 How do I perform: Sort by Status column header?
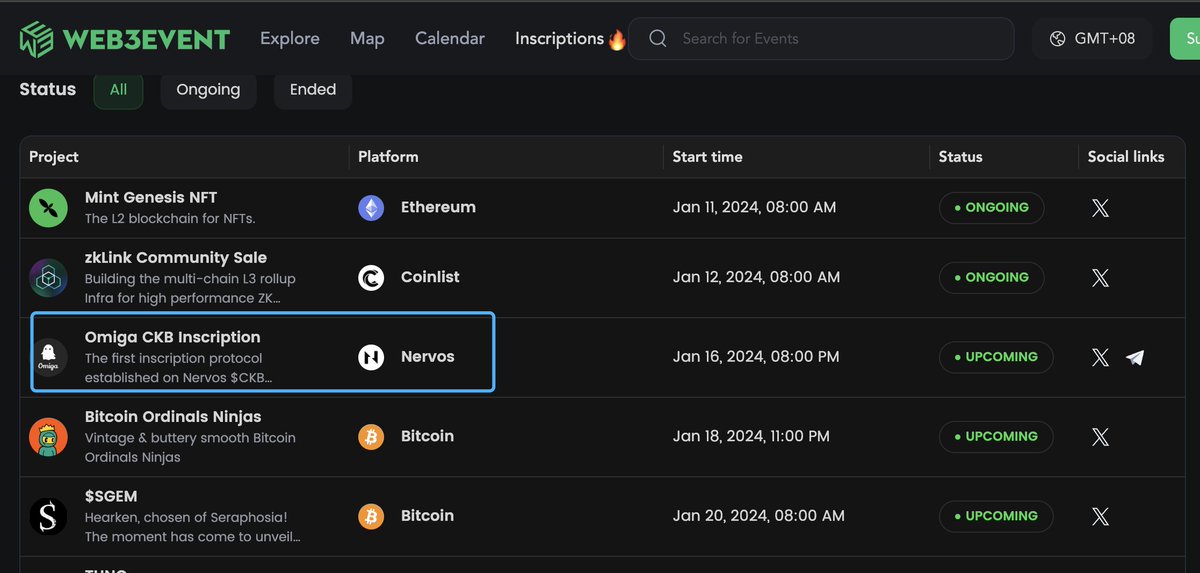click(x=960, y=157)
